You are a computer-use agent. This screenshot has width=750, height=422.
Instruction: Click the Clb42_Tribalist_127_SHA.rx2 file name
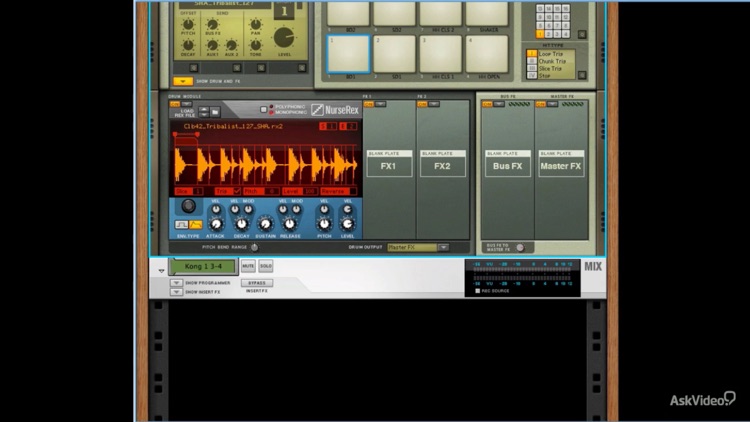(233, 126)
